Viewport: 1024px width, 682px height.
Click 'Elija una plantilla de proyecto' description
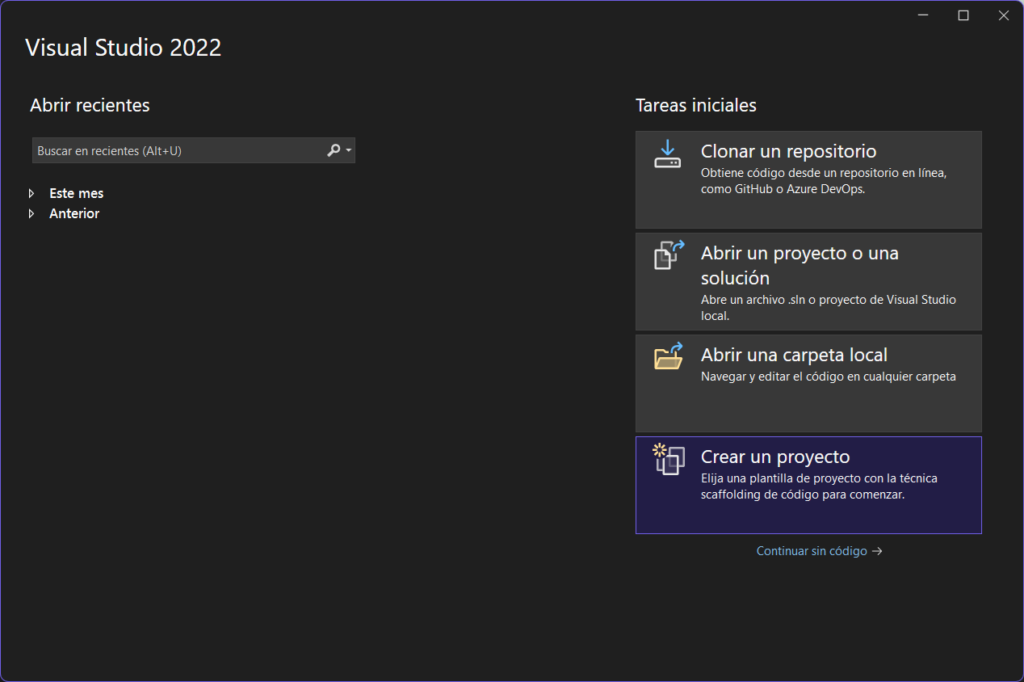coord(819,487)
